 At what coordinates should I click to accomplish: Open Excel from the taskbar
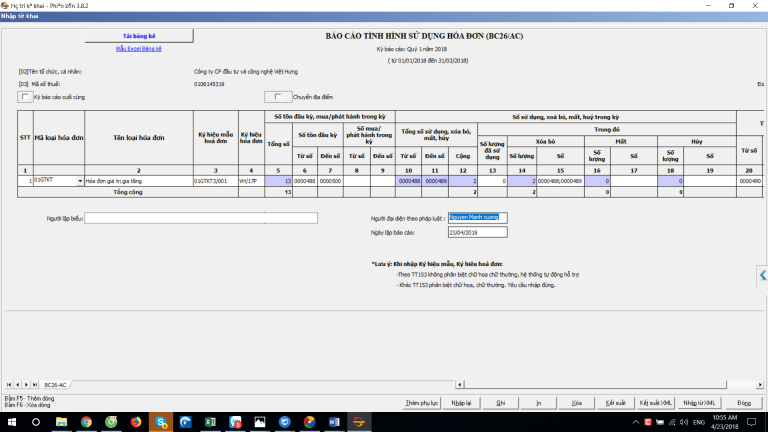pos(210,422)
